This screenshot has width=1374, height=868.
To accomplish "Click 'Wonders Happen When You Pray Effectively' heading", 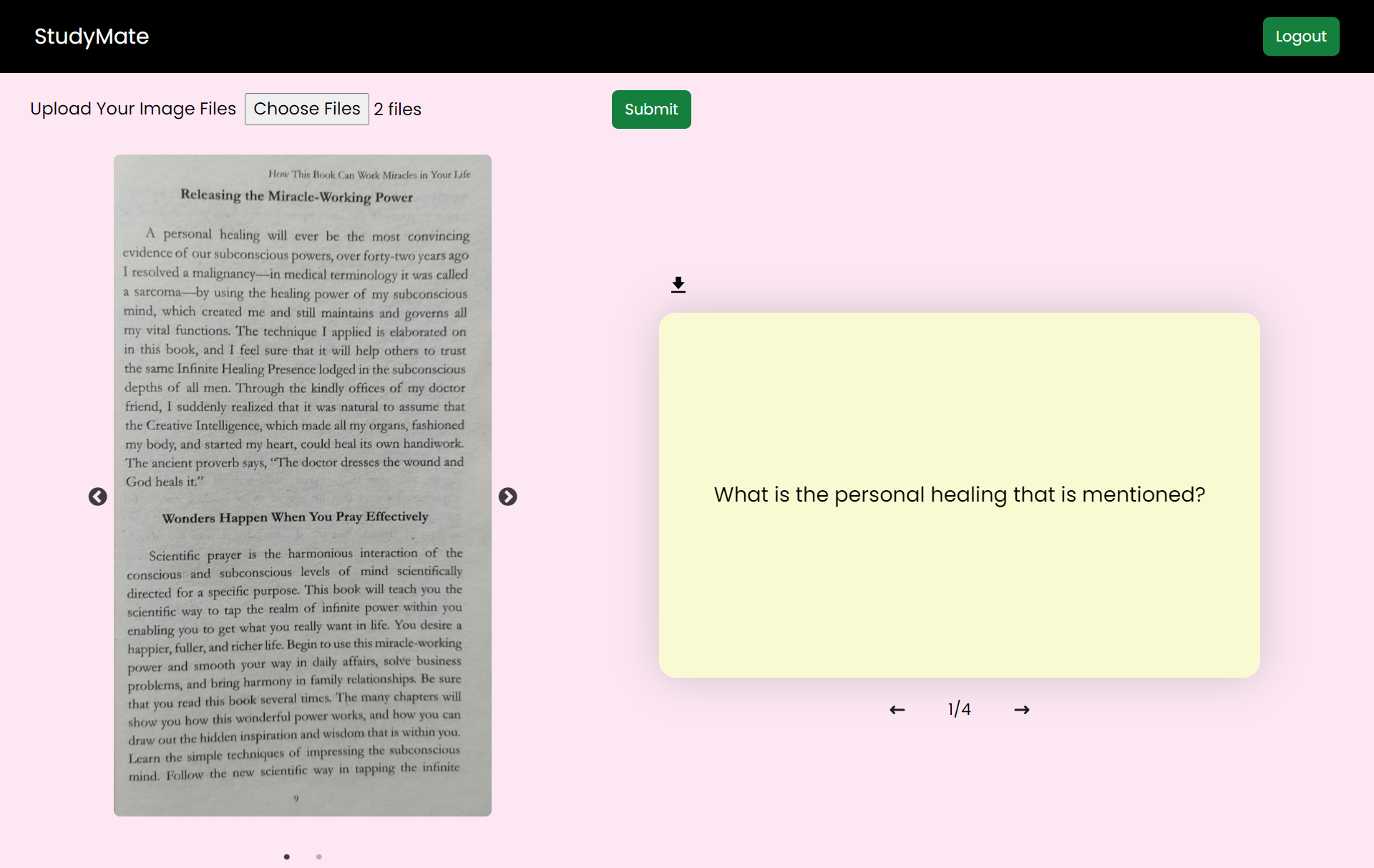I will tap(295, 517).
